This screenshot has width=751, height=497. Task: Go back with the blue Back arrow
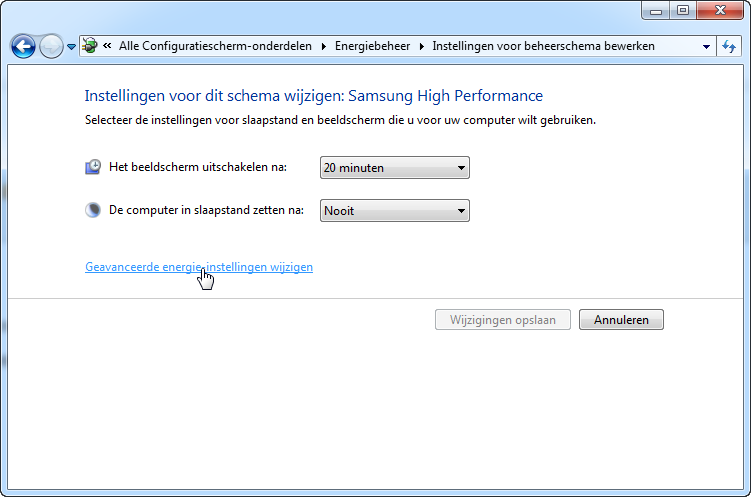point(23,46)
